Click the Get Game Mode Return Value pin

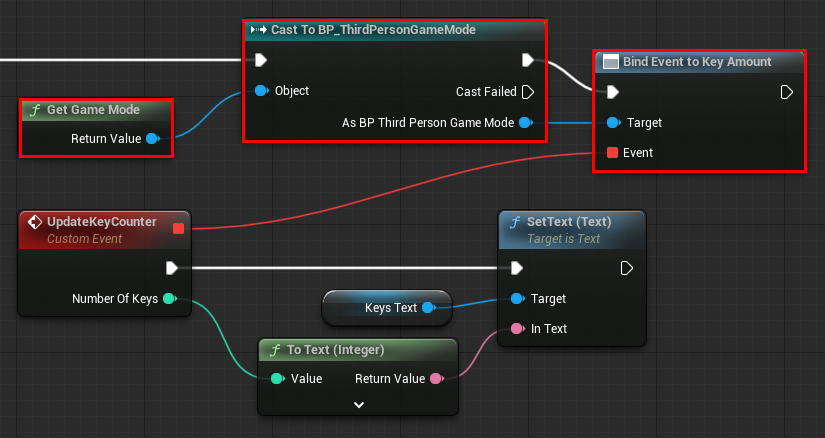153,138
